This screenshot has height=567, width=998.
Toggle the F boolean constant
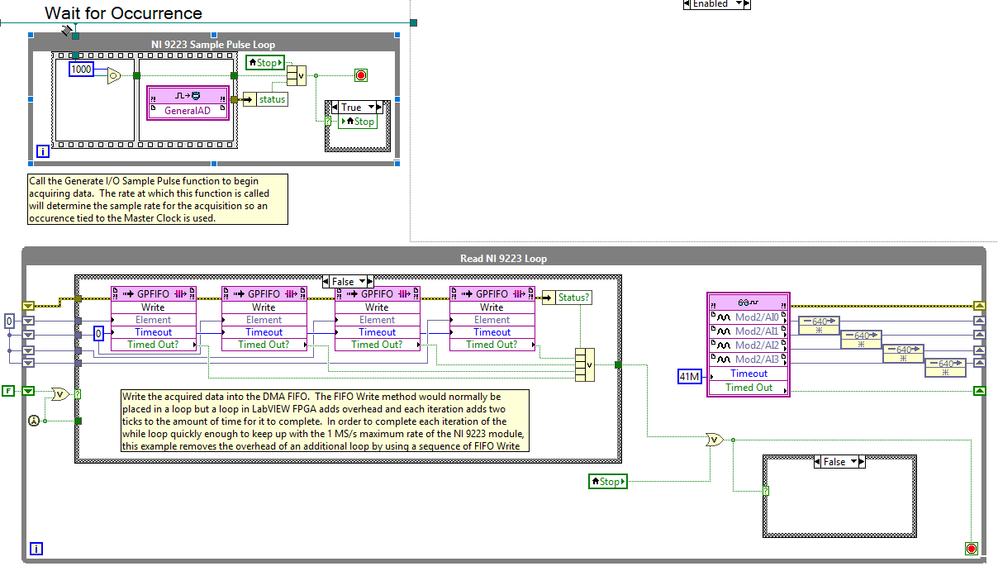pyautogui.click(x=8, y=391)
